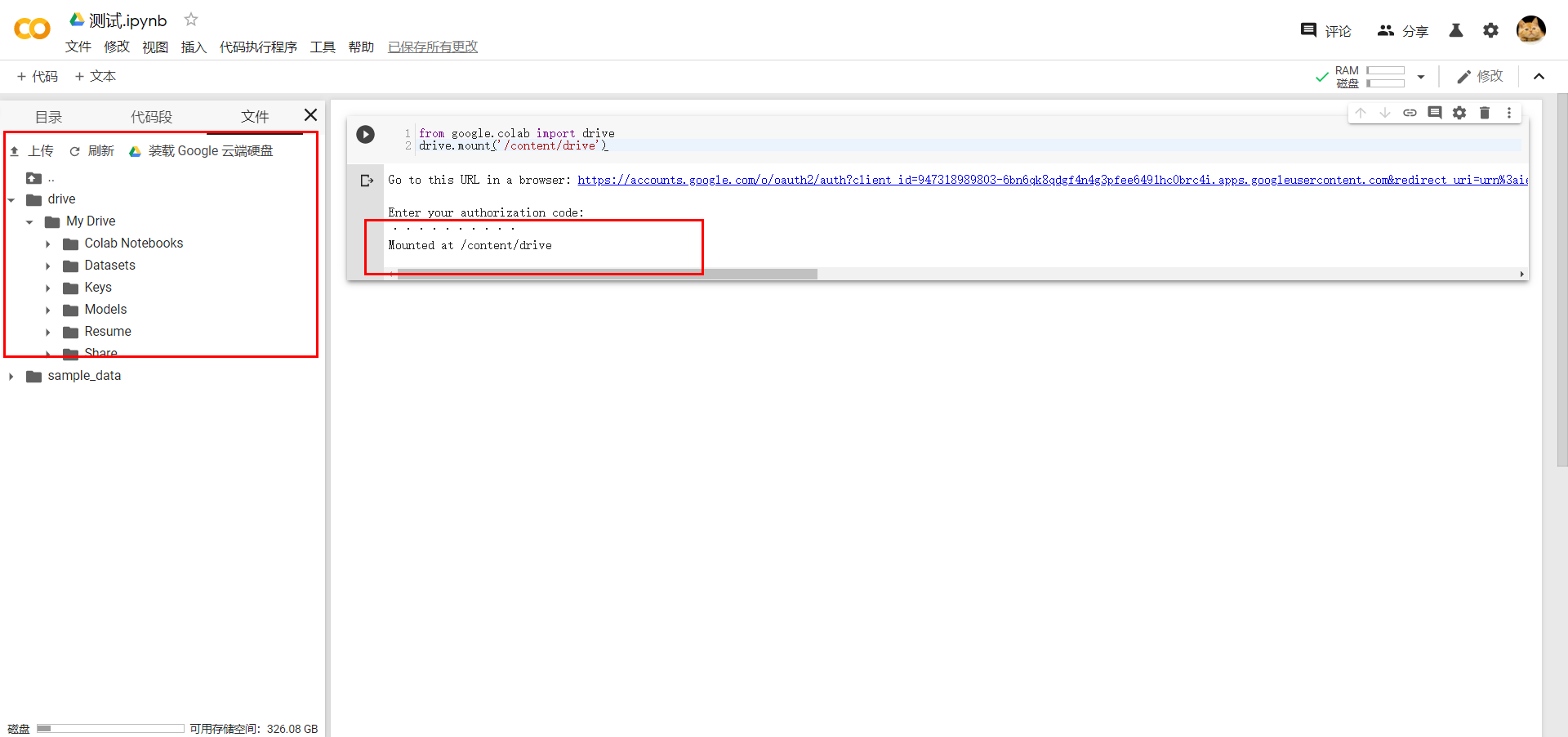Open the 插入 menu
The height and width of the screenshot is (737, 1568).
tap(194, 47)
